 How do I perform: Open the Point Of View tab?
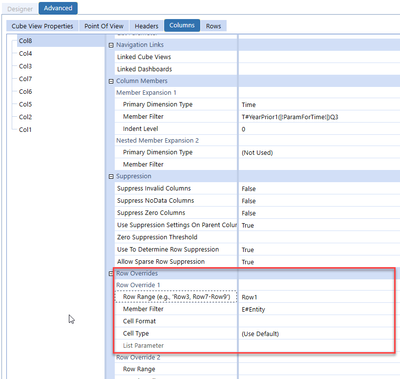coord(104,26)
